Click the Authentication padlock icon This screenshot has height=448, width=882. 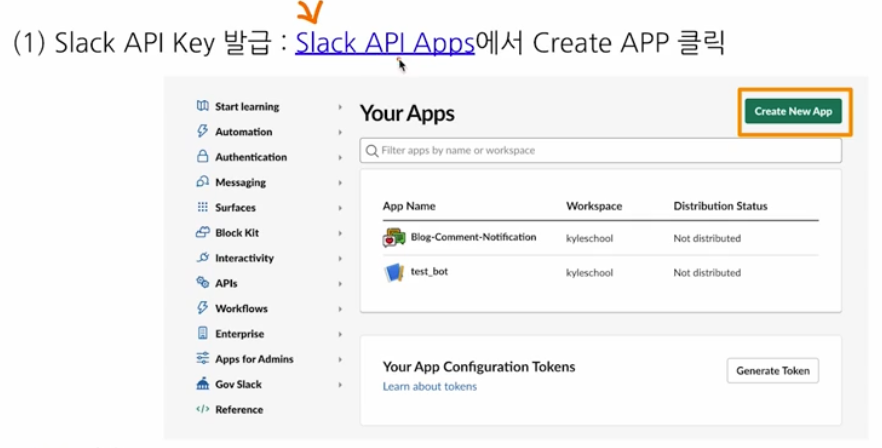tap(202, 156)
